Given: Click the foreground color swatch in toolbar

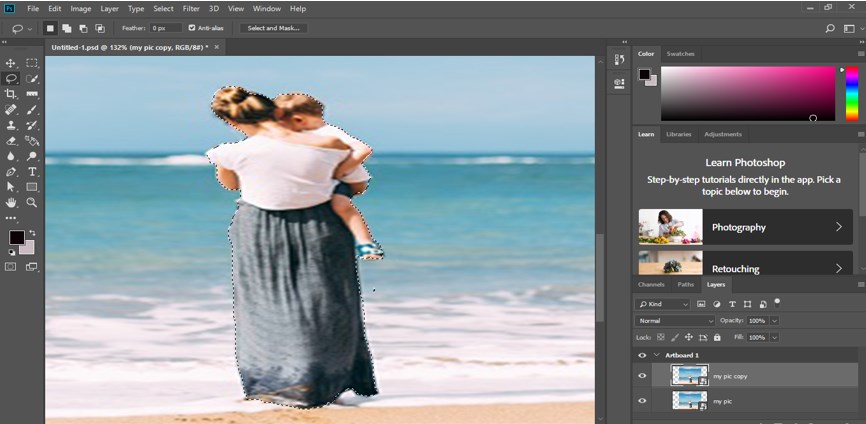Looking at the screenshot, I should [16, 237].
